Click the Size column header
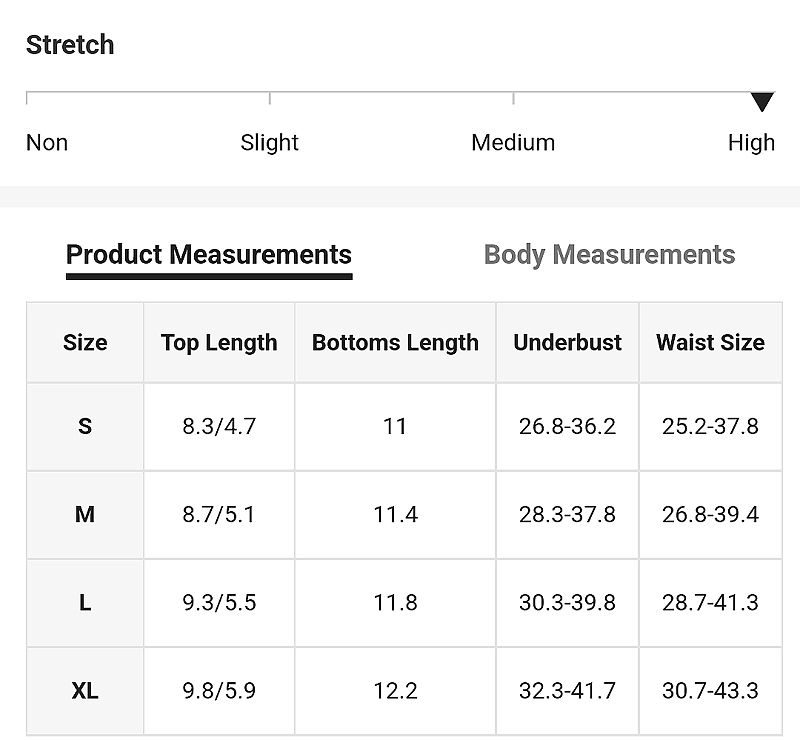Screen dimensions: 800x740 pyautogui.click(x=85, y=342)
